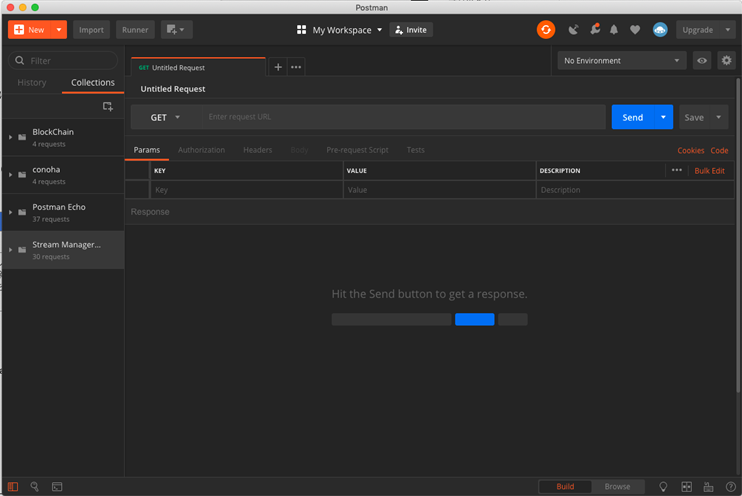Image resolution: width=742 pixels, height=496 pixels.
Task: Click the Runner button
Action: pos(135,30)
